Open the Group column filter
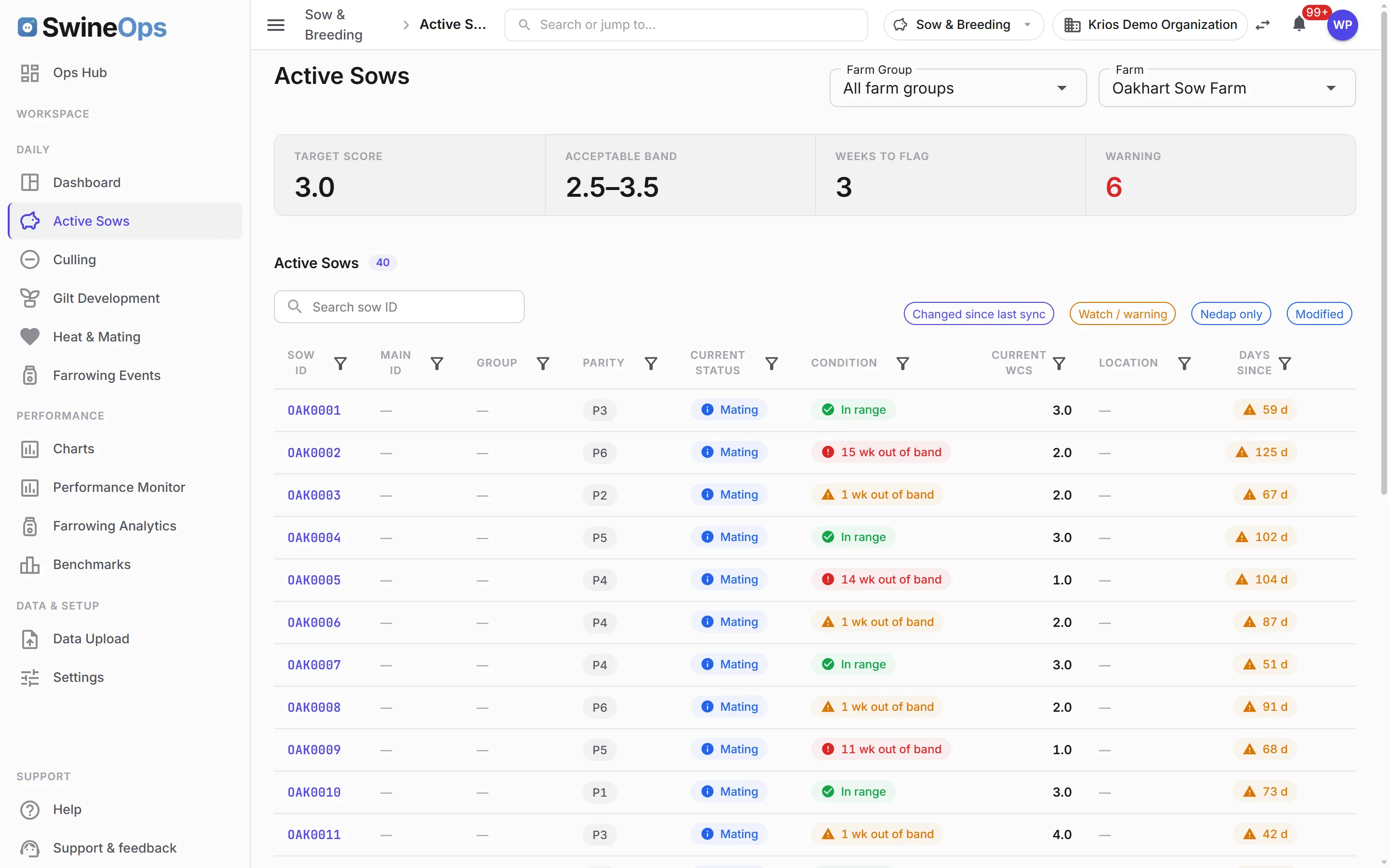 click(543, 363)
